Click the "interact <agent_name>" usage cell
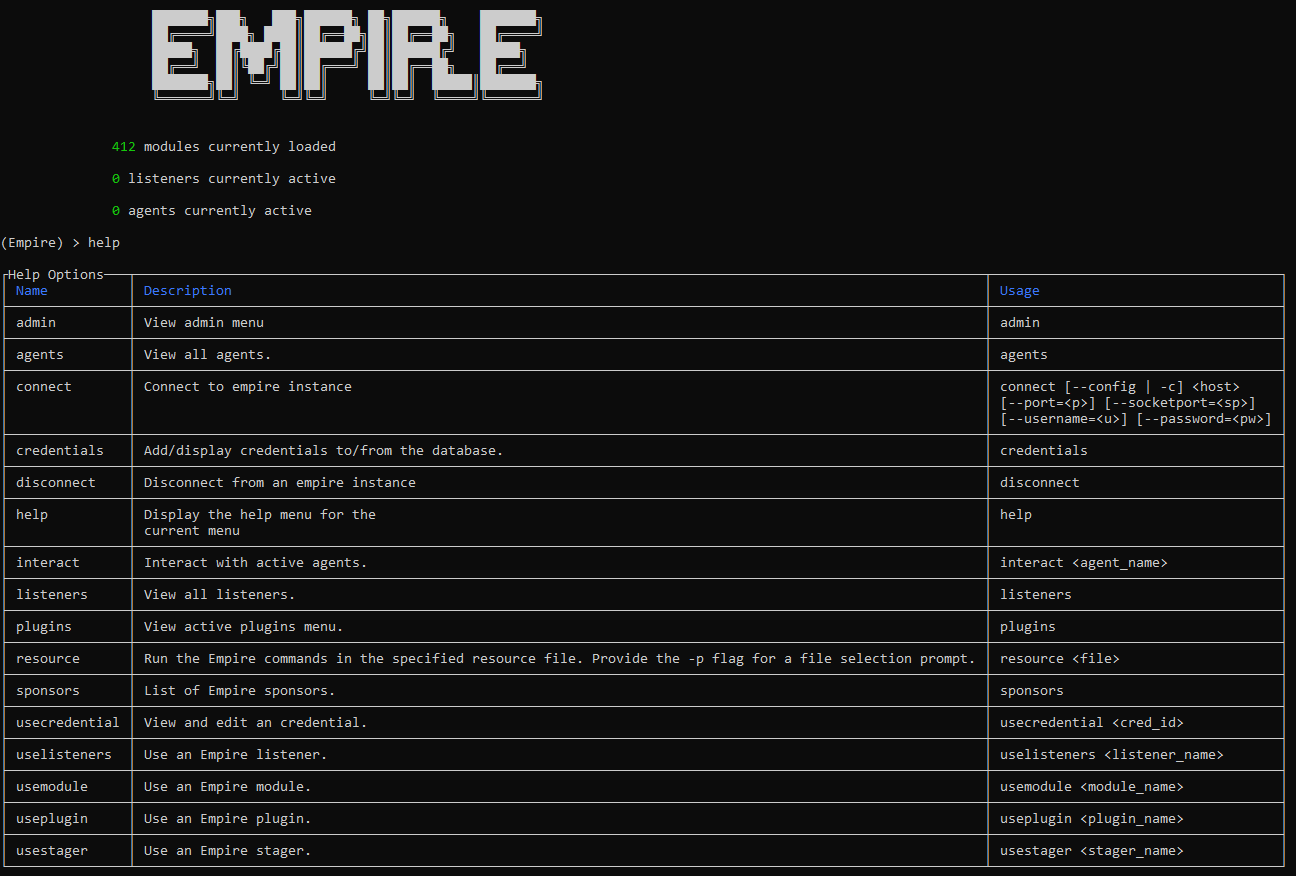 click(1084, 563)
